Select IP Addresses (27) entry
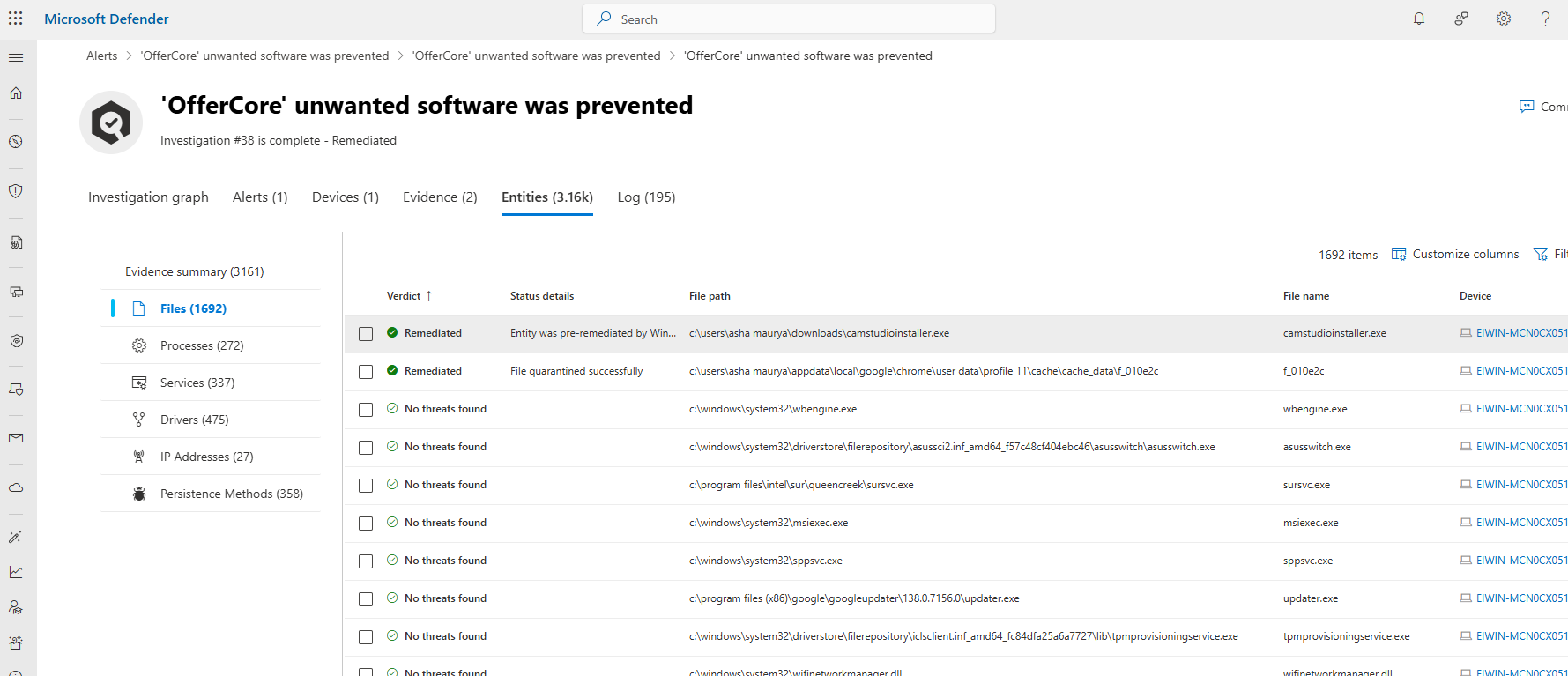The height and width of the screenshot is (676, 1568). click(206, 457)
